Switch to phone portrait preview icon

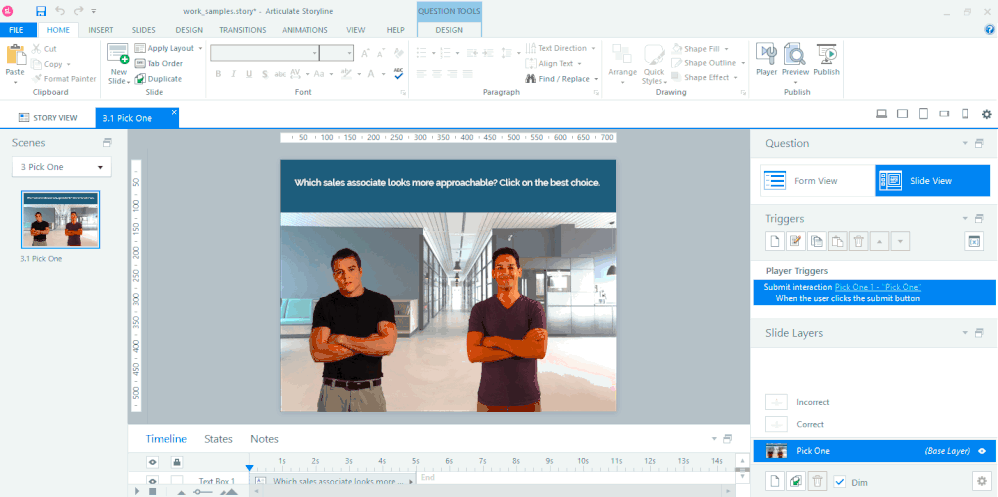tap(965, 115)
